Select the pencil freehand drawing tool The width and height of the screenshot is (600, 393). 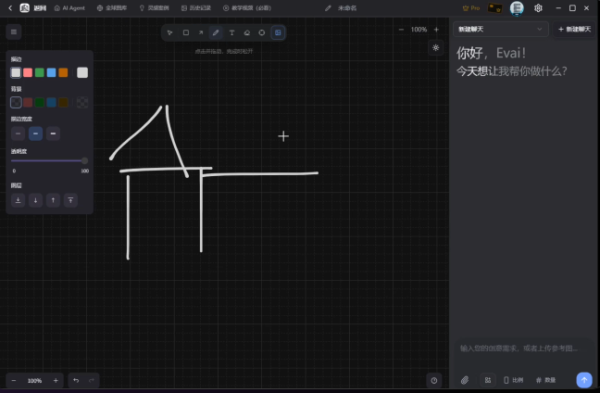click(x=216, y=33)
